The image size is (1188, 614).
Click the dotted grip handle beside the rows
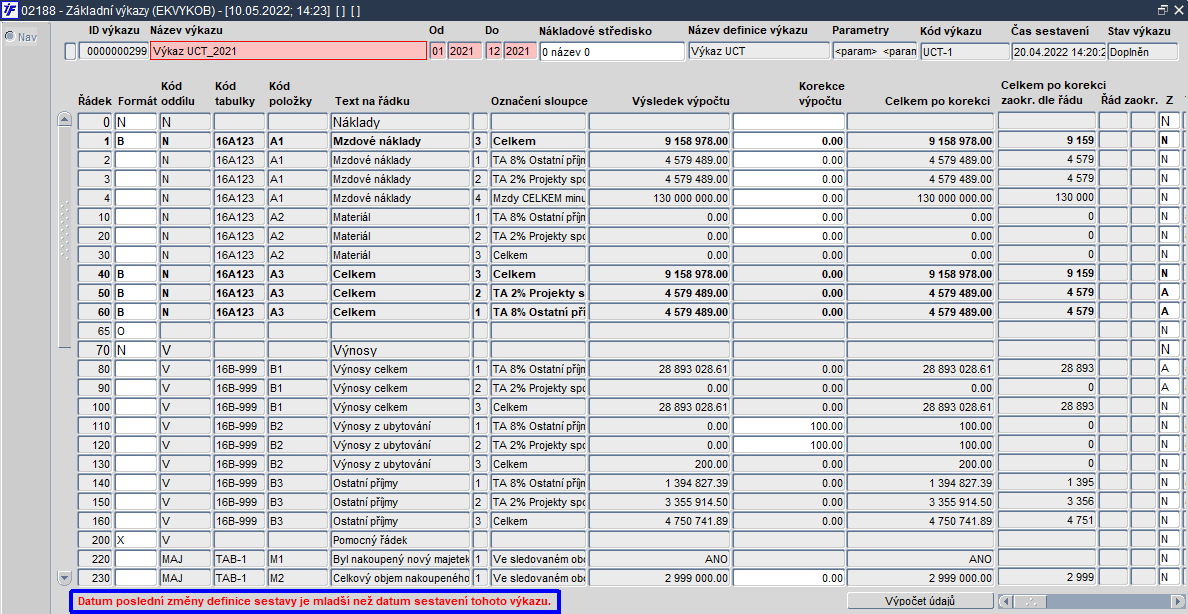(65, 230)
